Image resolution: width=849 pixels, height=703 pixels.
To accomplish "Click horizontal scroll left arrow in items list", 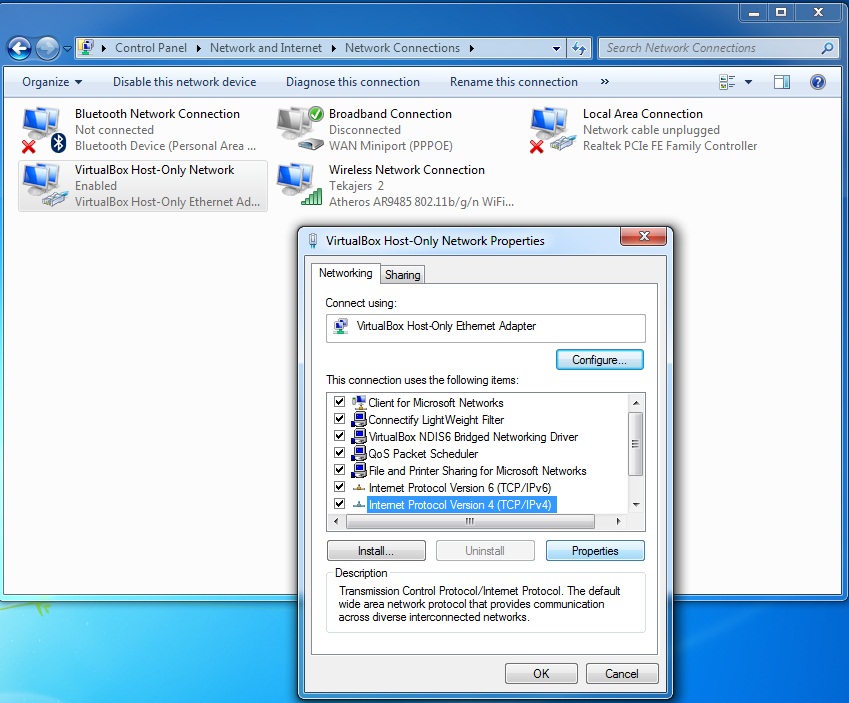I will click(336, 522).
